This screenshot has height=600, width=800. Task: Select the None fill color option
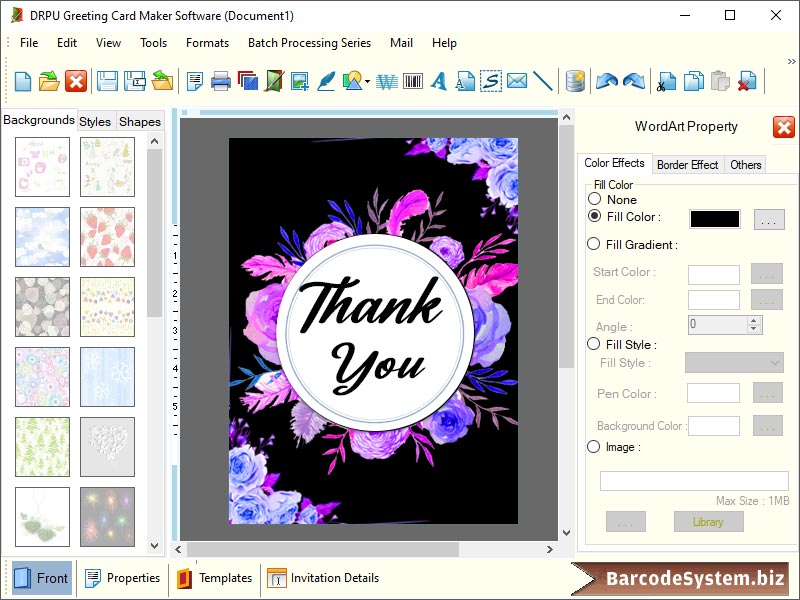(594, 199)
